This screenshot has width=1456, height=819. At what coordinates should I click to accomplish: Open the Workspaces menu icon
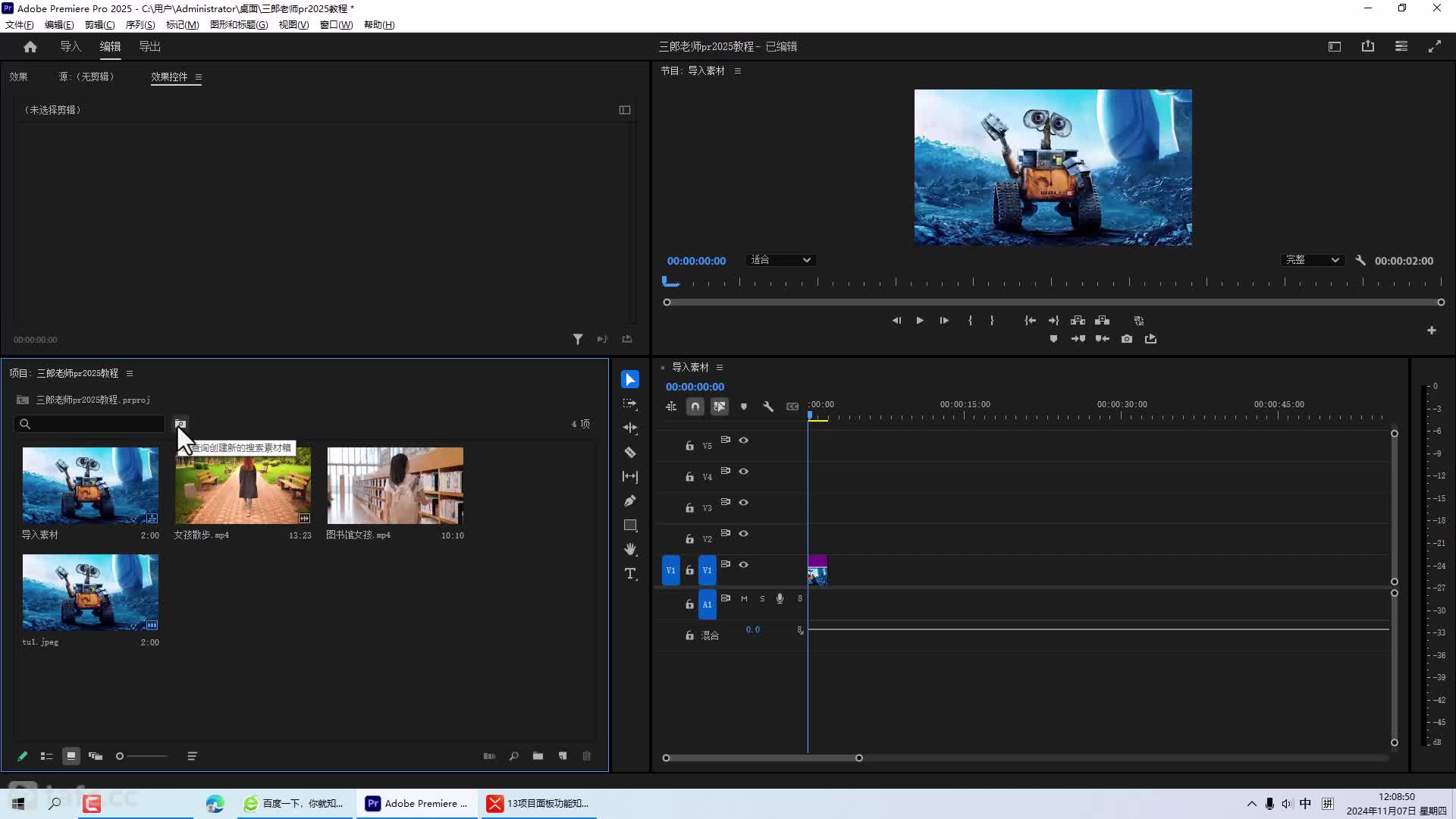pos(1335,46)
